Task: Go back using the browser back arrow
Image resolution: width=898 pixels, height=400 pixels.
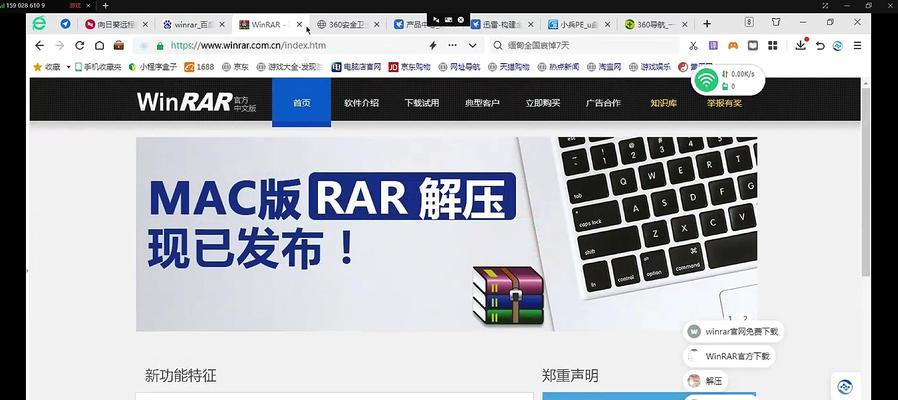Action: tap(39, 45)
